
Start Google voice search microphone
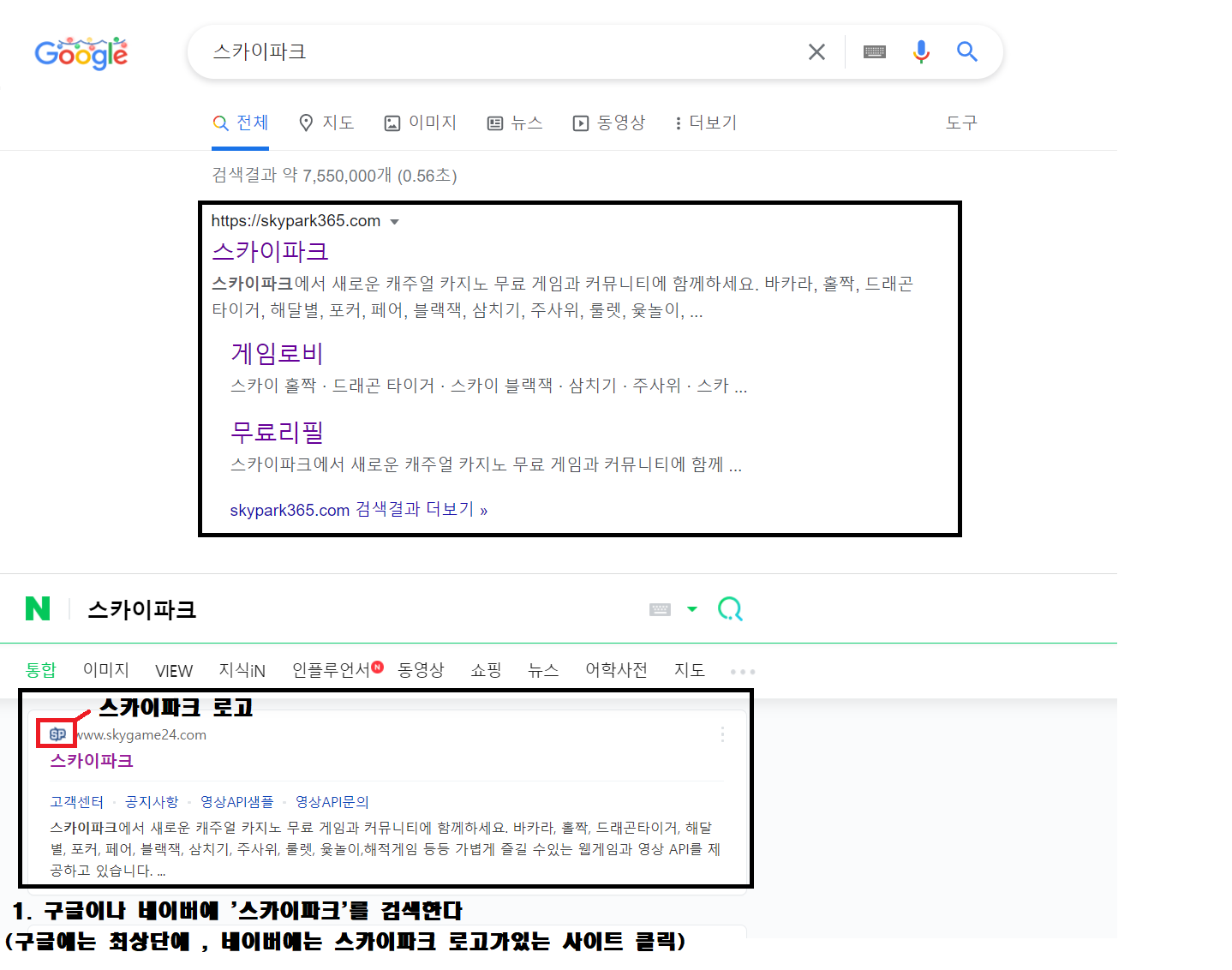(x=921, y=52)
